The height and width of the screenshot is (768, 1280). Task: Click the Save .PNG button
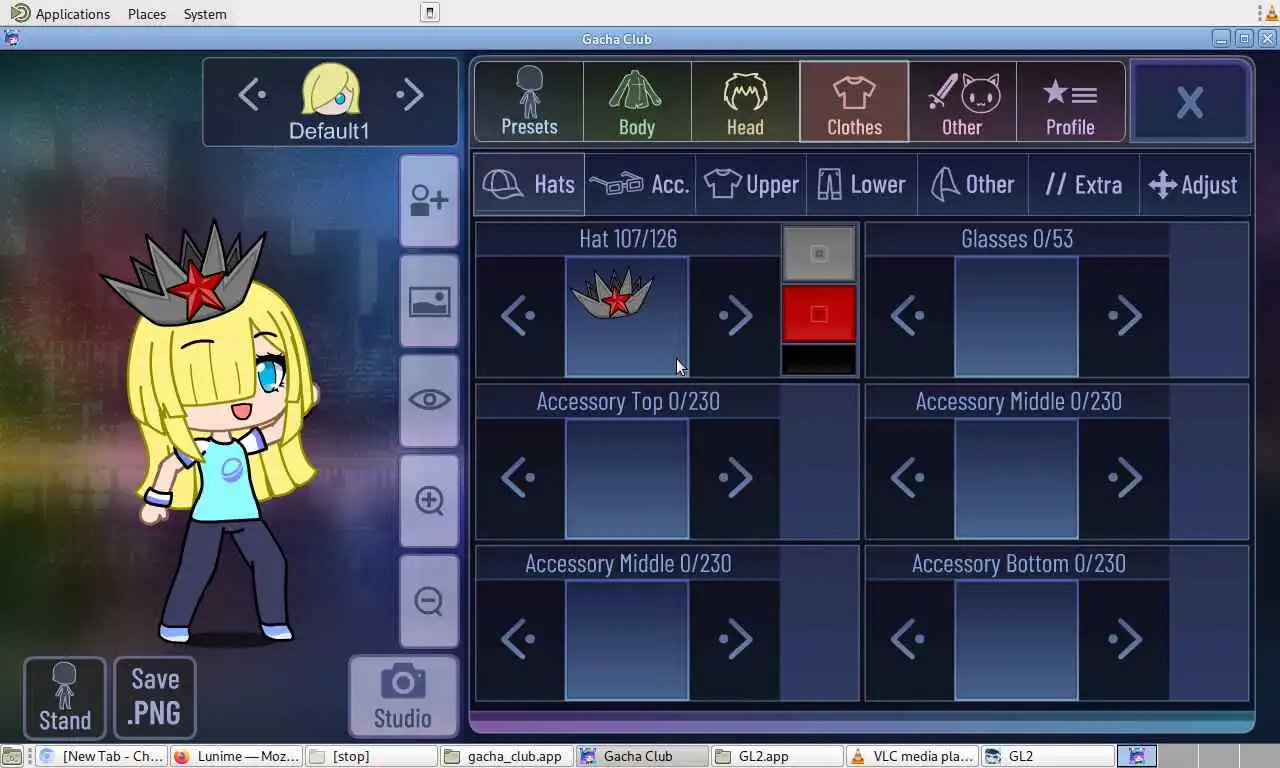(x=155, y=698)
